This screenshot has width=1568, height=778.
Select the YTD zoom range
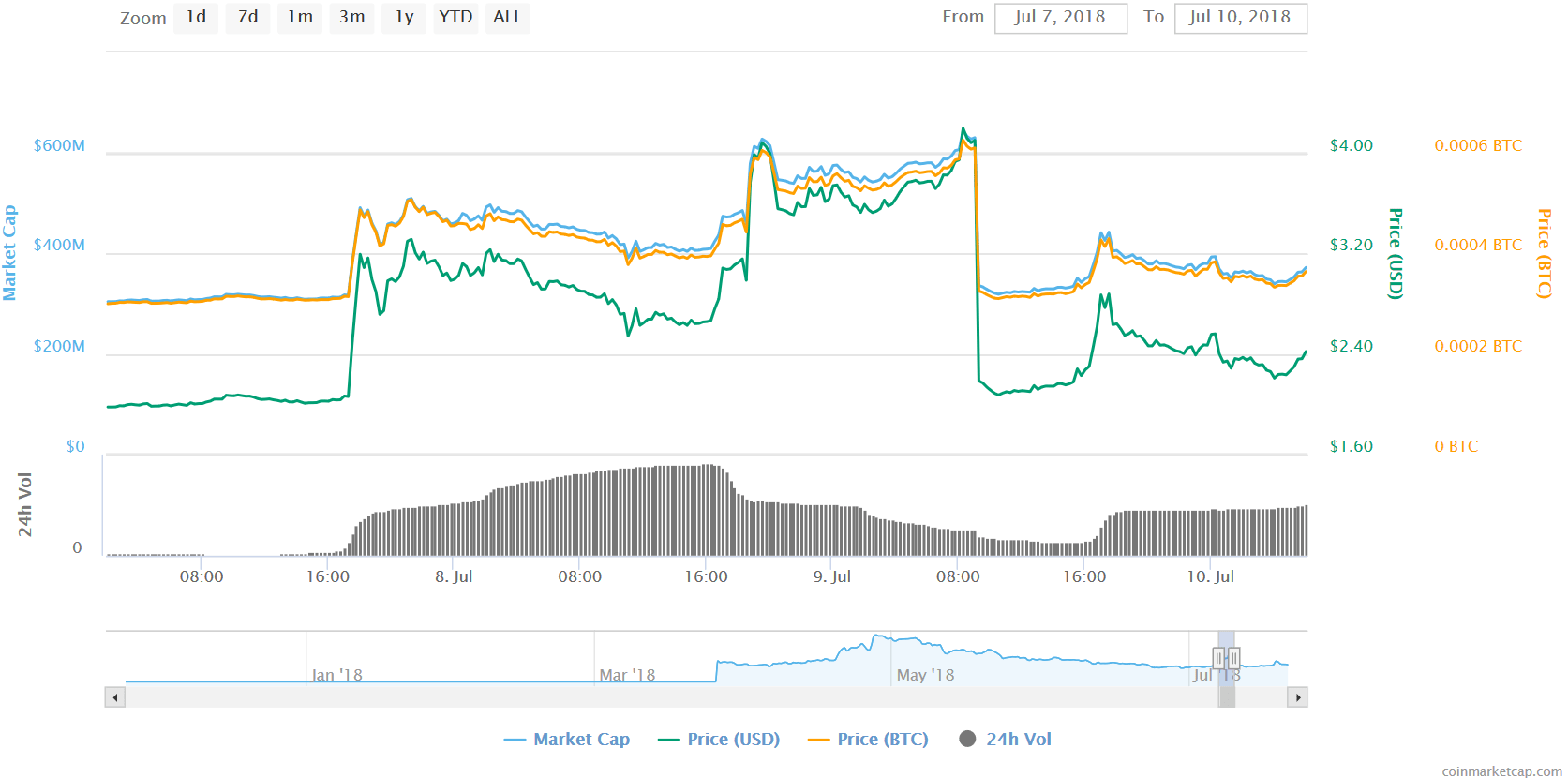click(x=455, y=18)
